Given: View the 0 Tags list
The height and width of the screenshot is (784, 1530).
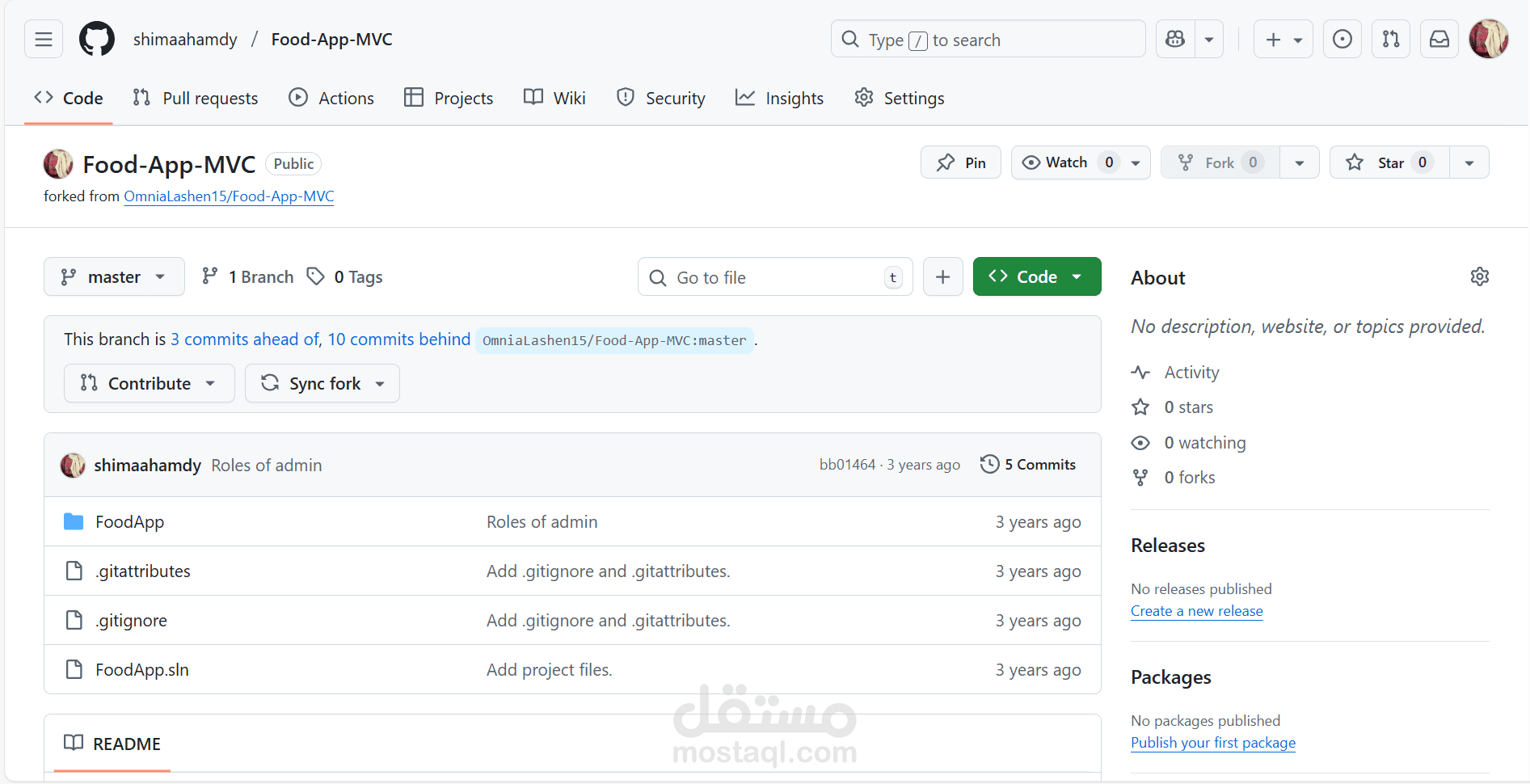Looking at the screenshot, I should [x=344, y=277].
